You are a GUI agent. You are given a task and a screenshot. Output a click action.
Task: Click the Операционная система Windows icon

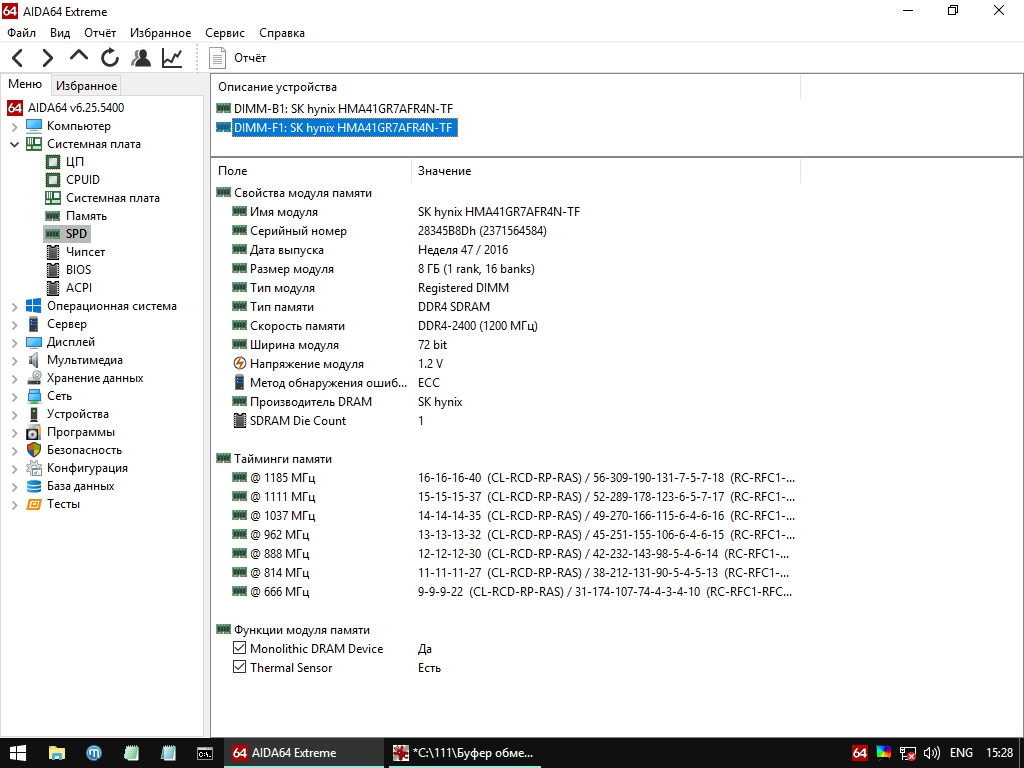point(34,306)
